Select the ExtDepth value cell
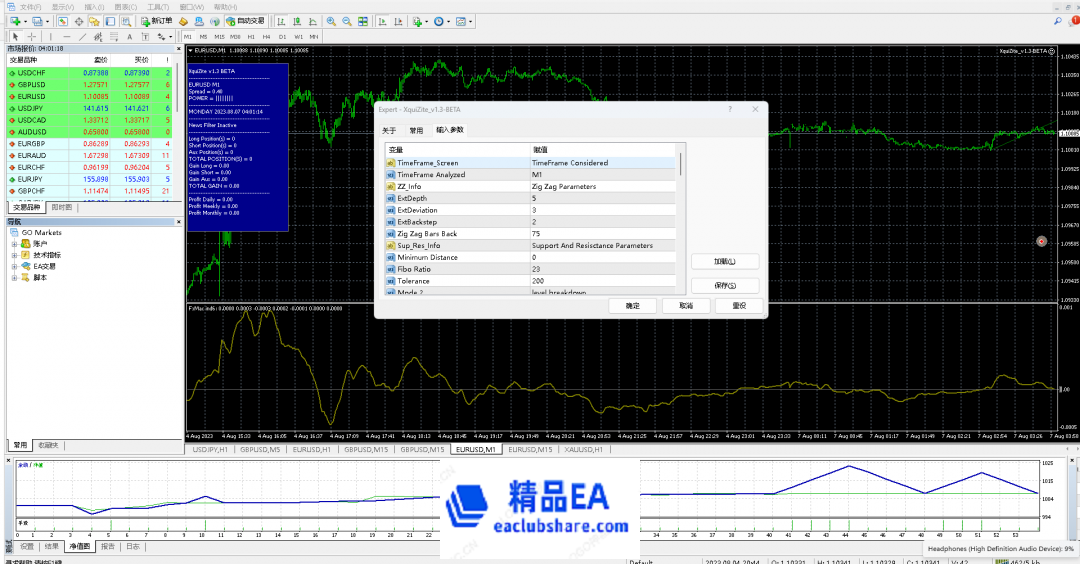1080x564 pixels. point(600,198)
